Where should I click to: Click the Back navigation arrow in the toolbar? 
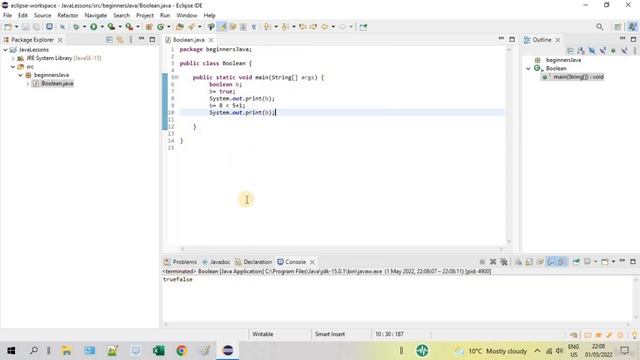point(325,27)
